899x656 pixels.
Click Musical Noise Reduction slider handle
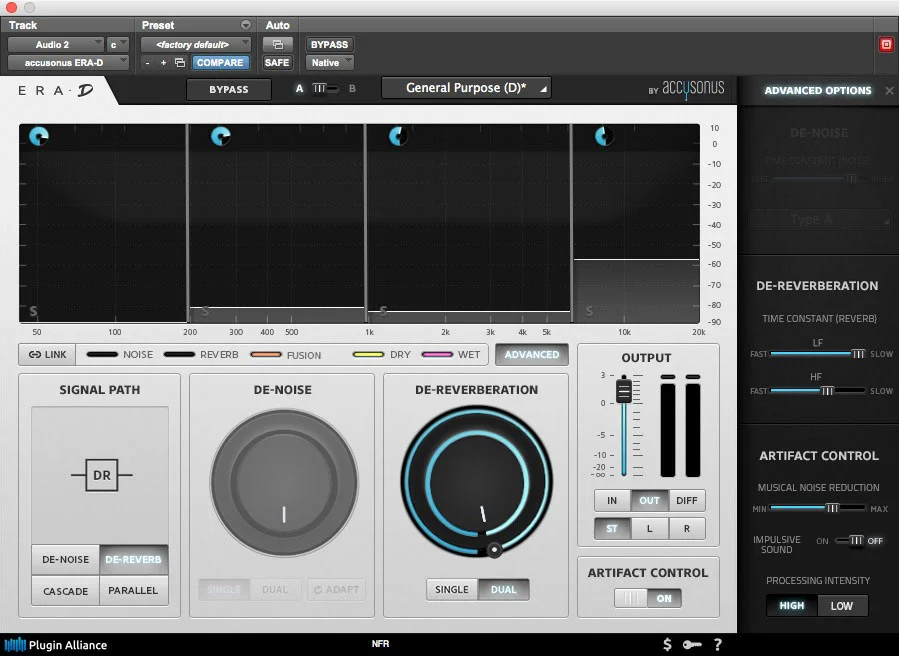click(832, 508)
